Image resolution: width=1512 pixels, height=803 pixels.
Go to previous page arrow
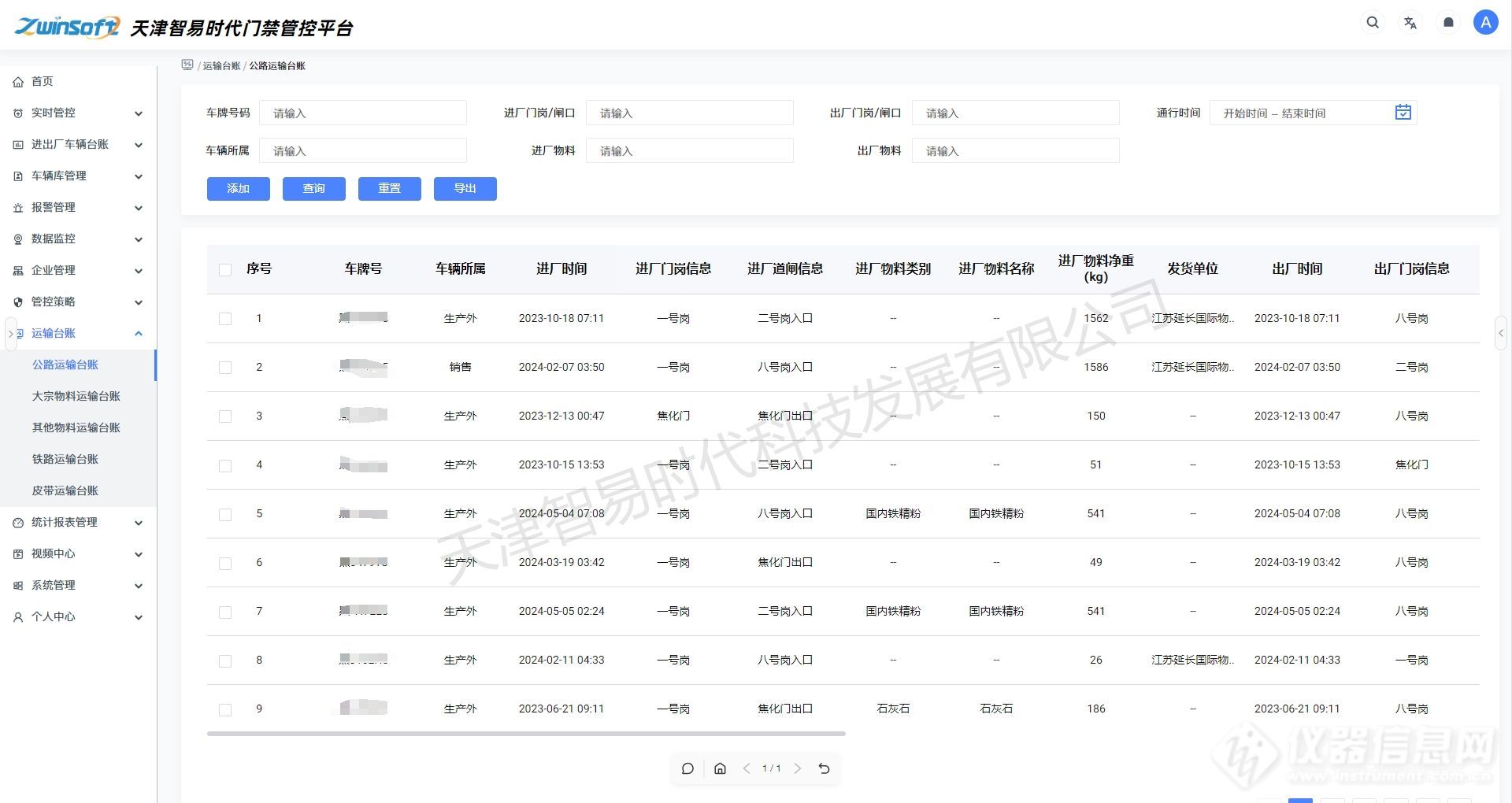coord(747,768)
